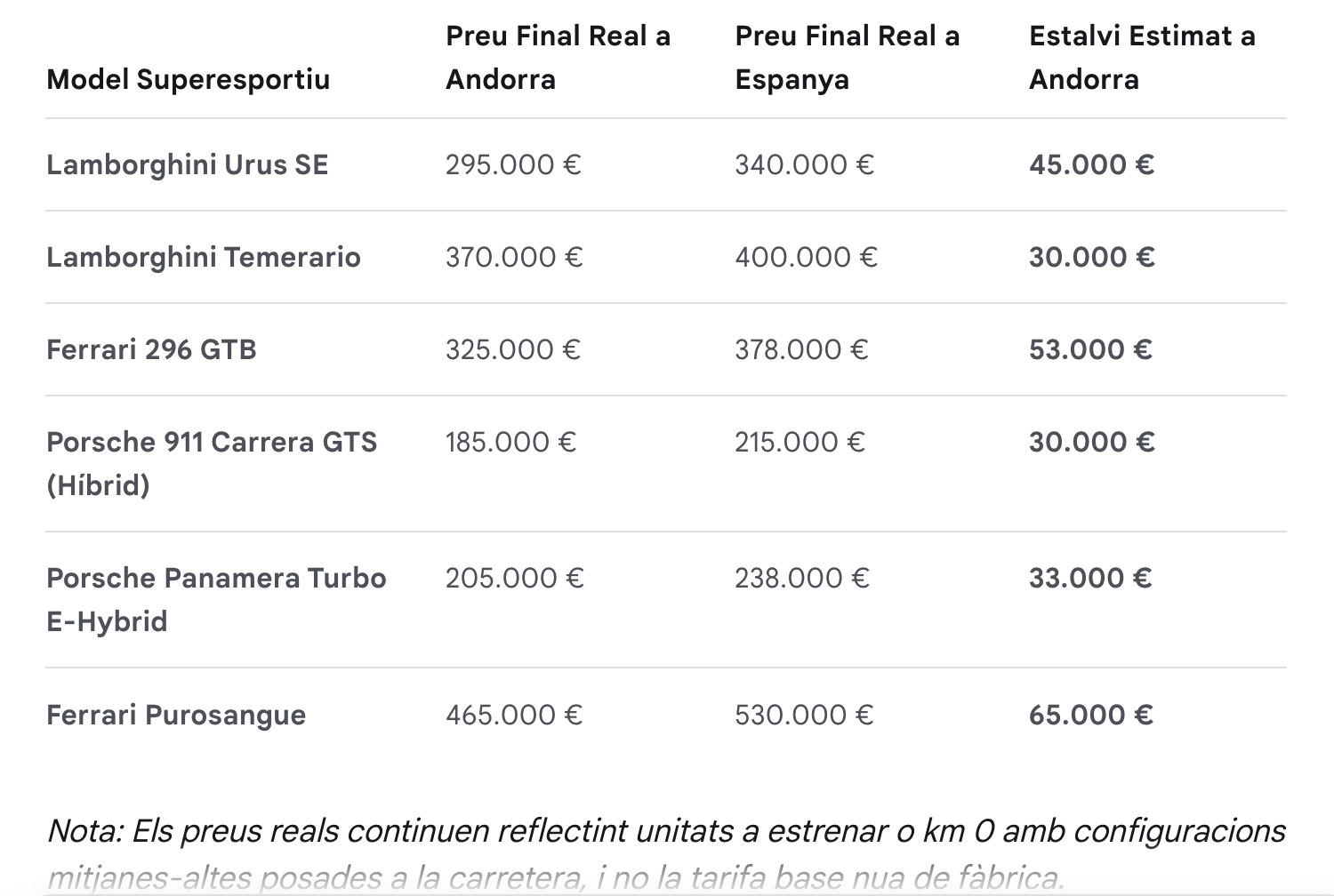Viewport: 1334px width, 896px height.
Task: Click the Ferrari Purosangue model name
Action: pyautogui.click(x=176, y=715)
